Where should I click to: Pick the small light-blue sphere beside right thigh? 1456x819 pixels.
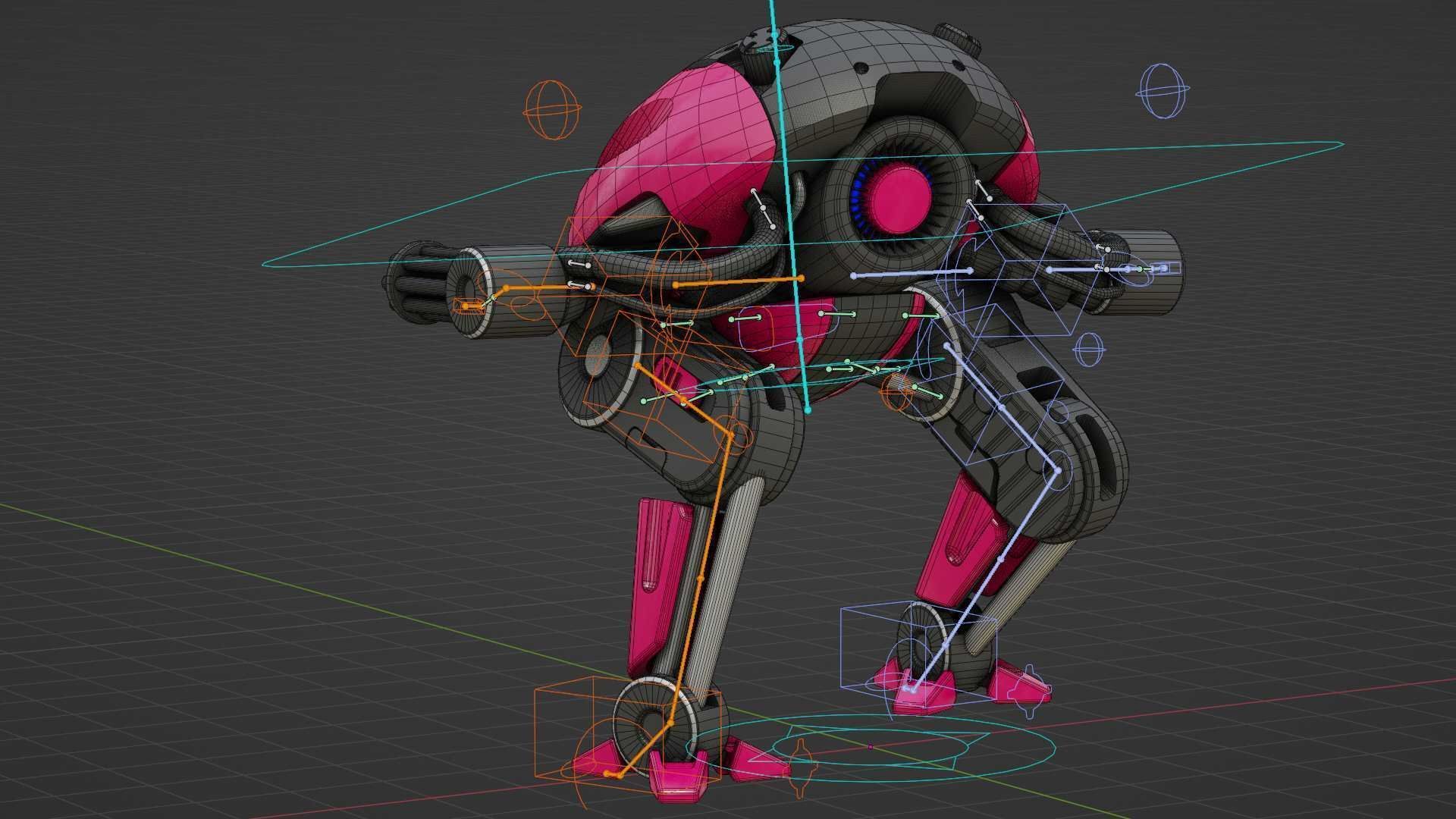pos(1089,350)
